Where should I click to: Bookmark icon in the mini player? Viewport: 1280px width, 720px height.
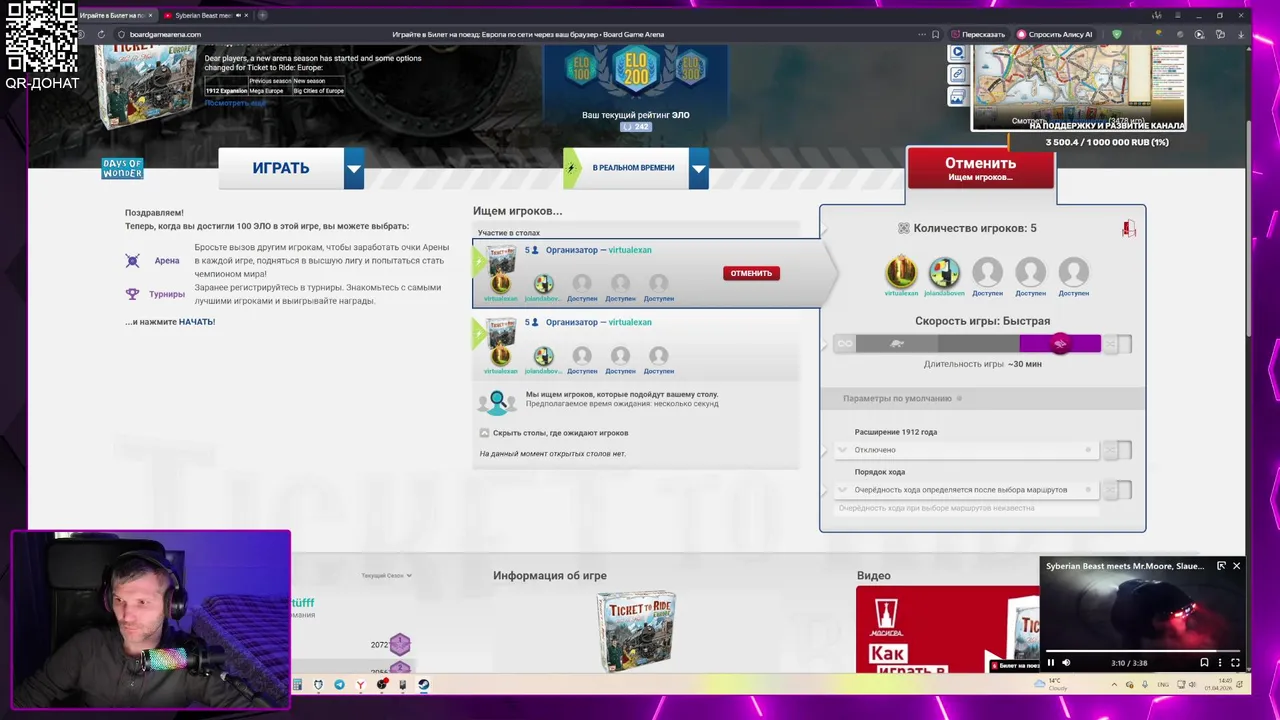coord(1204,662)
